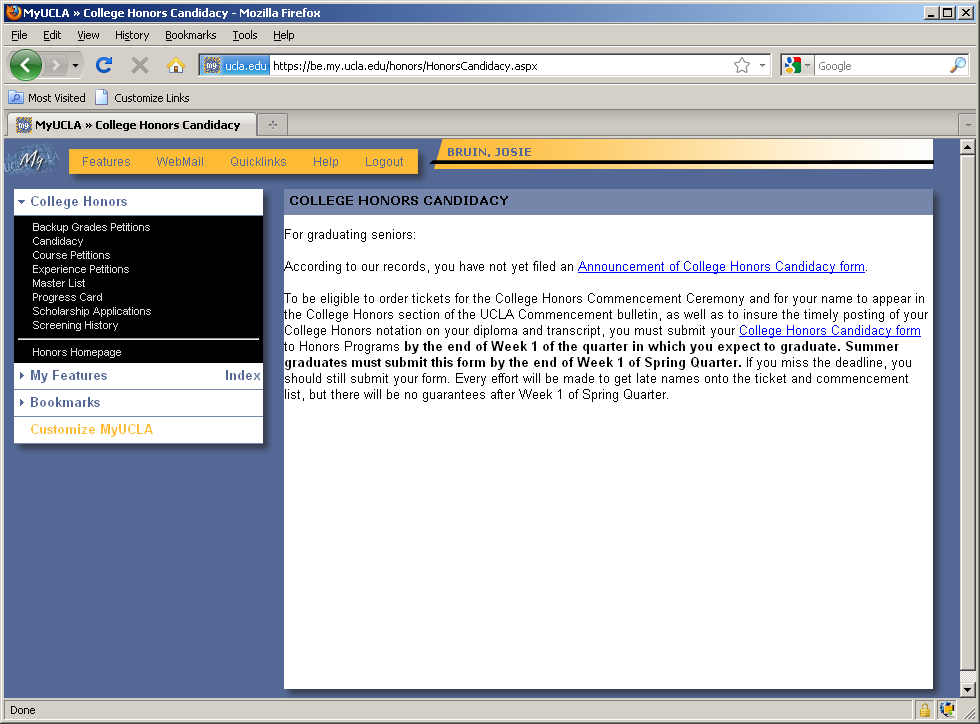Click the padlock security icon in status bar
980x724 pixels.
click(x=925, y=710)
